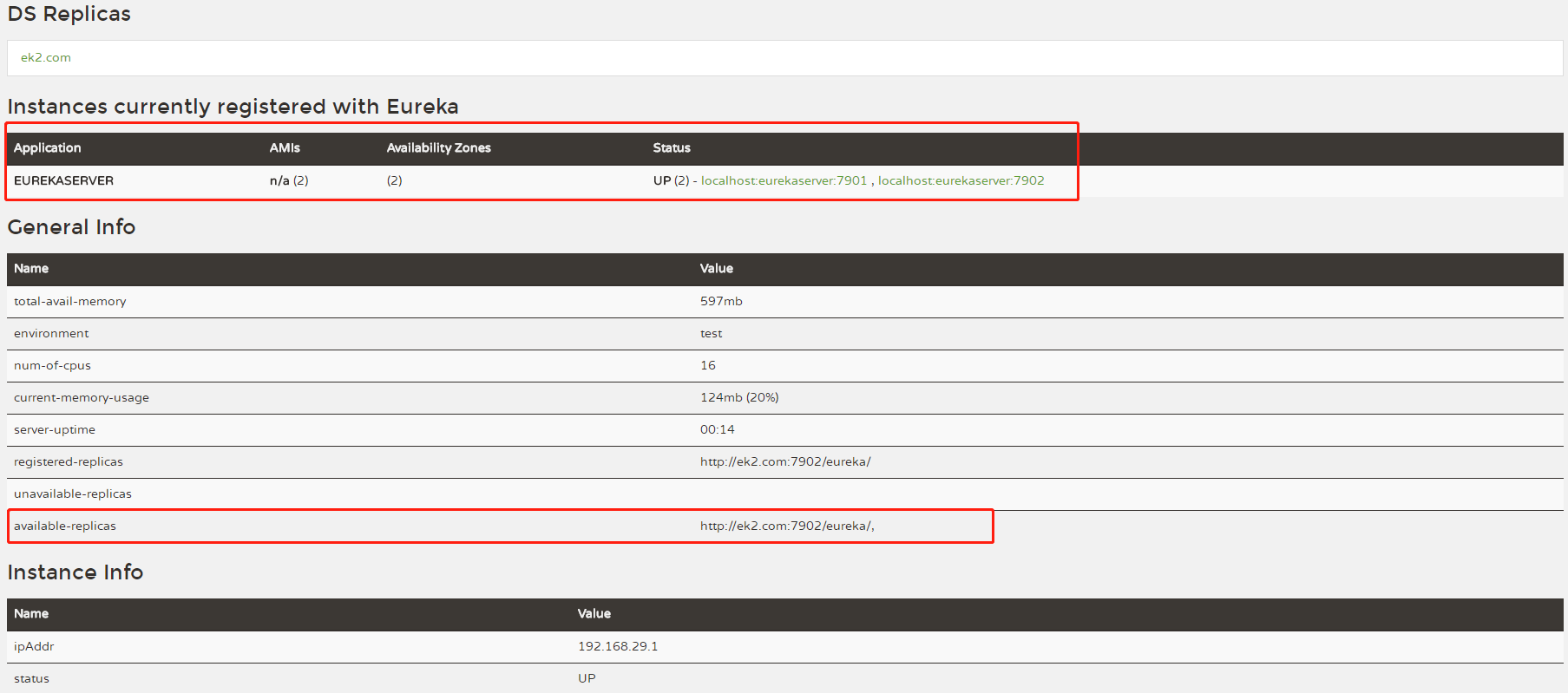Select the num-of-cpus row label
The height and width of the screenshot is (693, 1568).
point(52,365)
